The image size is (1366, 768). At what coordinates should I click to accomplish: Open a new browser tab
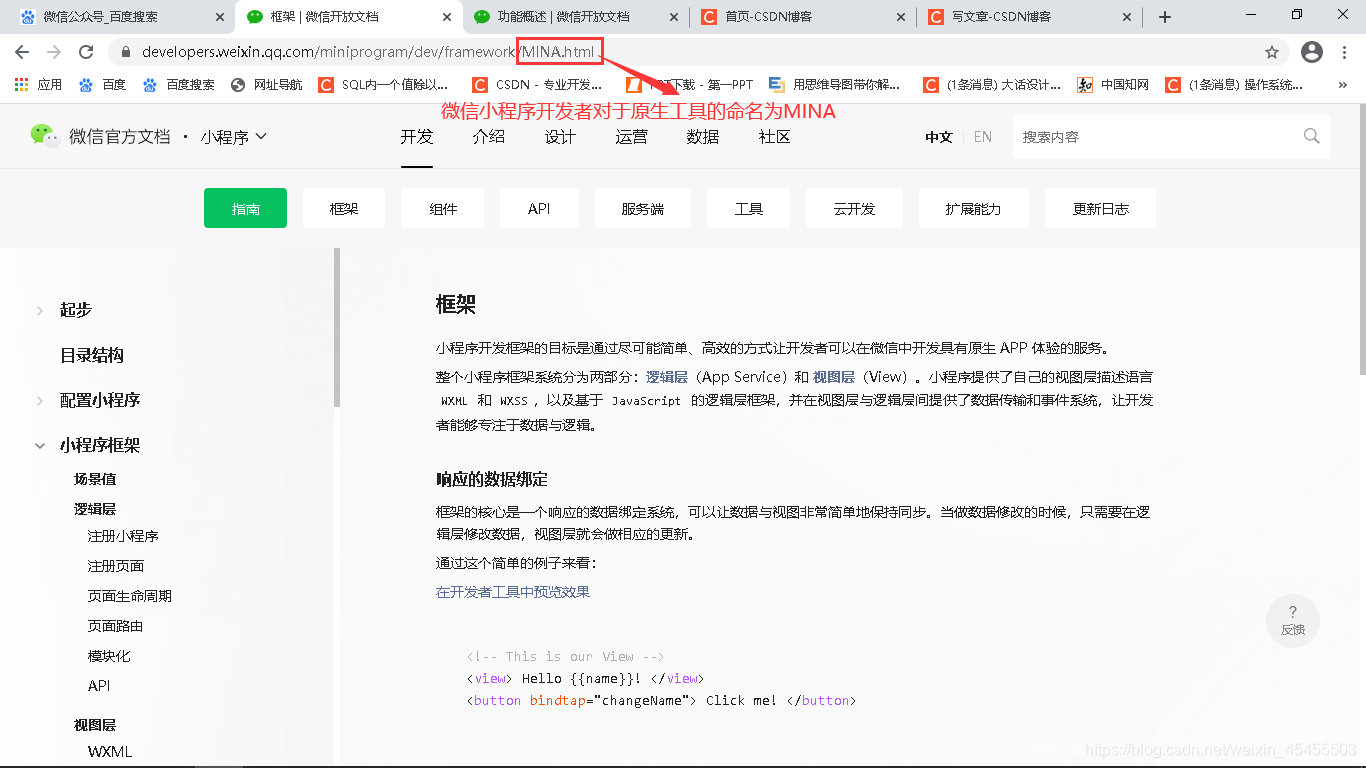[x=1165, y=17]
